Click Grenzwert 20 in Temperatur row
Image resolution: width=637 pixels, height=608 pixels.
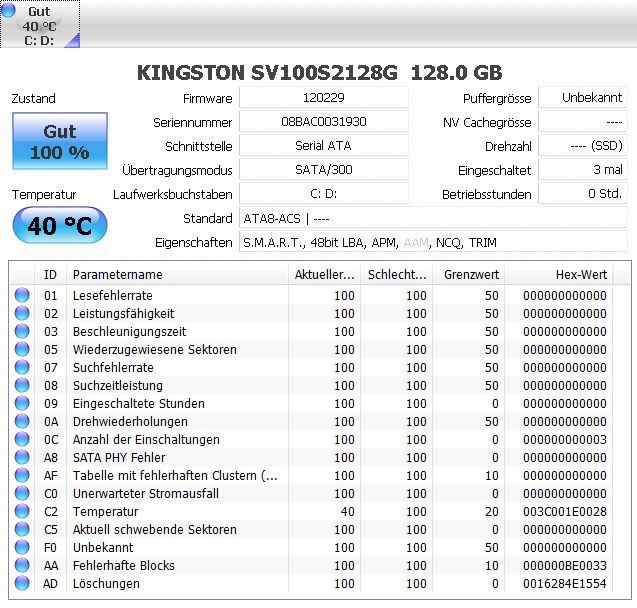click(x=492, y=511)
